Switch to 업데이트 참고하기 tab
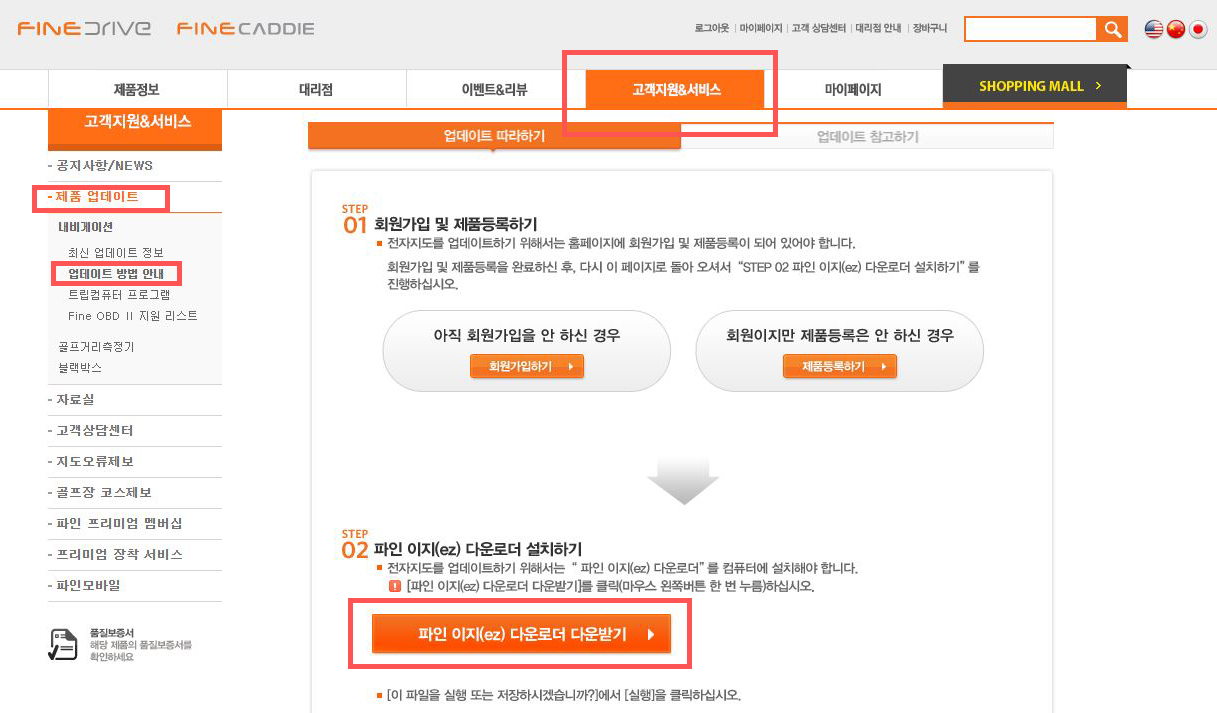The height and width of the screenshot is (713, 1217). (867, 136)
